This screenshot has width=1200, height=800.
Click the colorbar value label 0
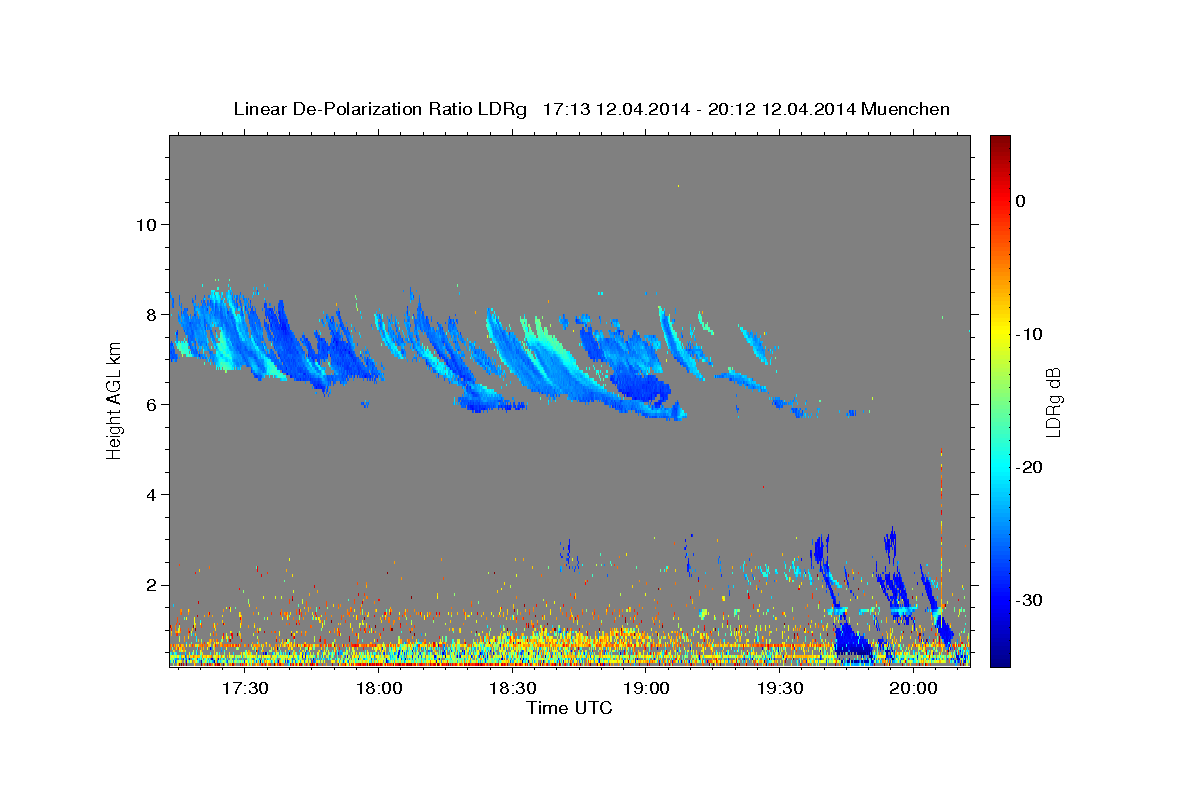coord(1021,201)
